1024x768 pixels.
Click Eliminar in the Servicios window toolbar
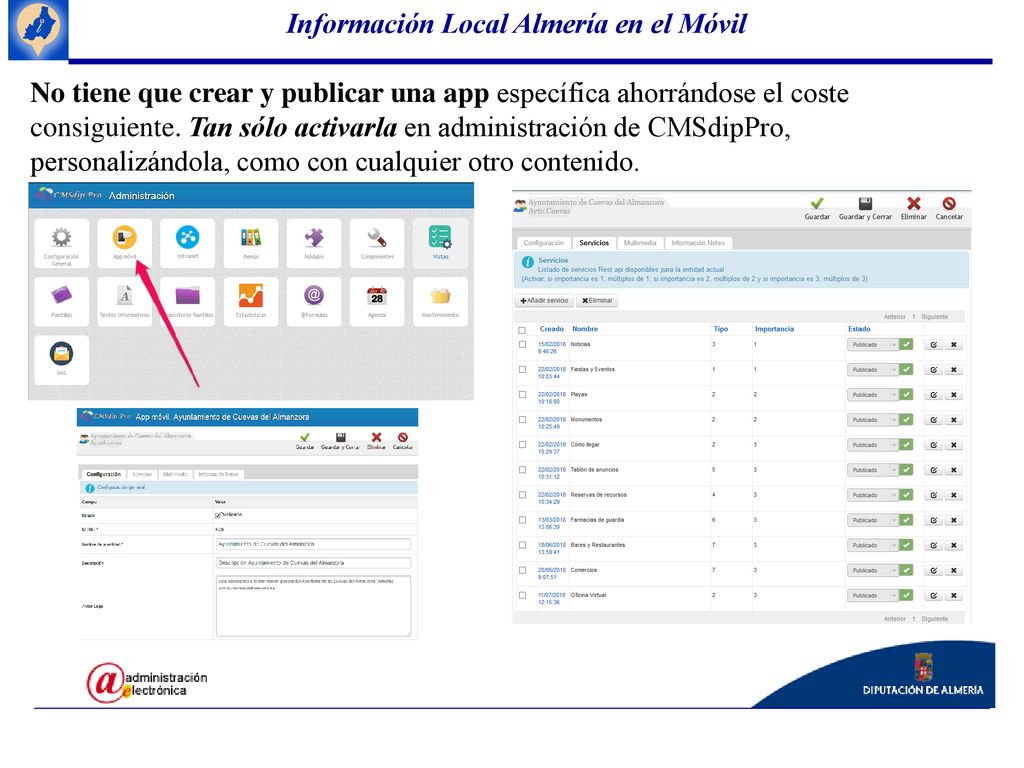(x=914, y=209)
